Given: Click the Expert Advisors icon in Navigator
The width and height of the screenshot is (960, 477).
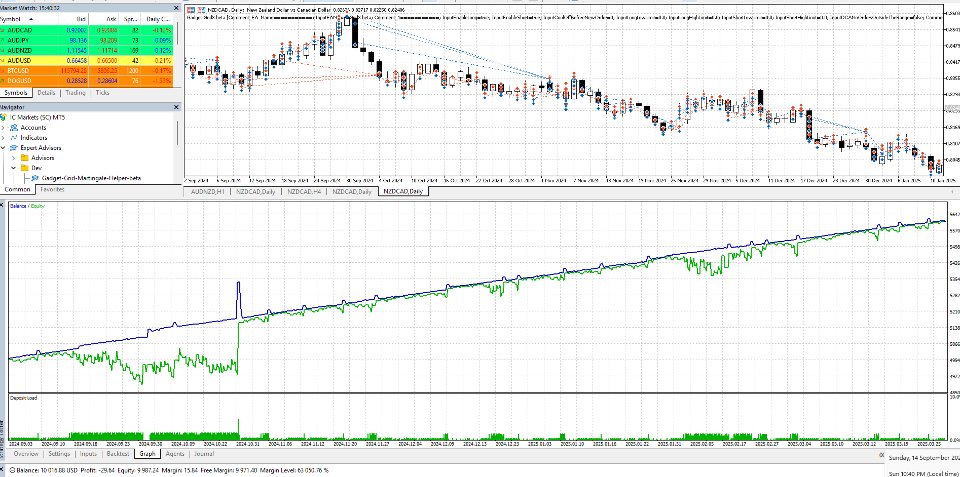Looking at the screenshot, I should click(14, 148).
